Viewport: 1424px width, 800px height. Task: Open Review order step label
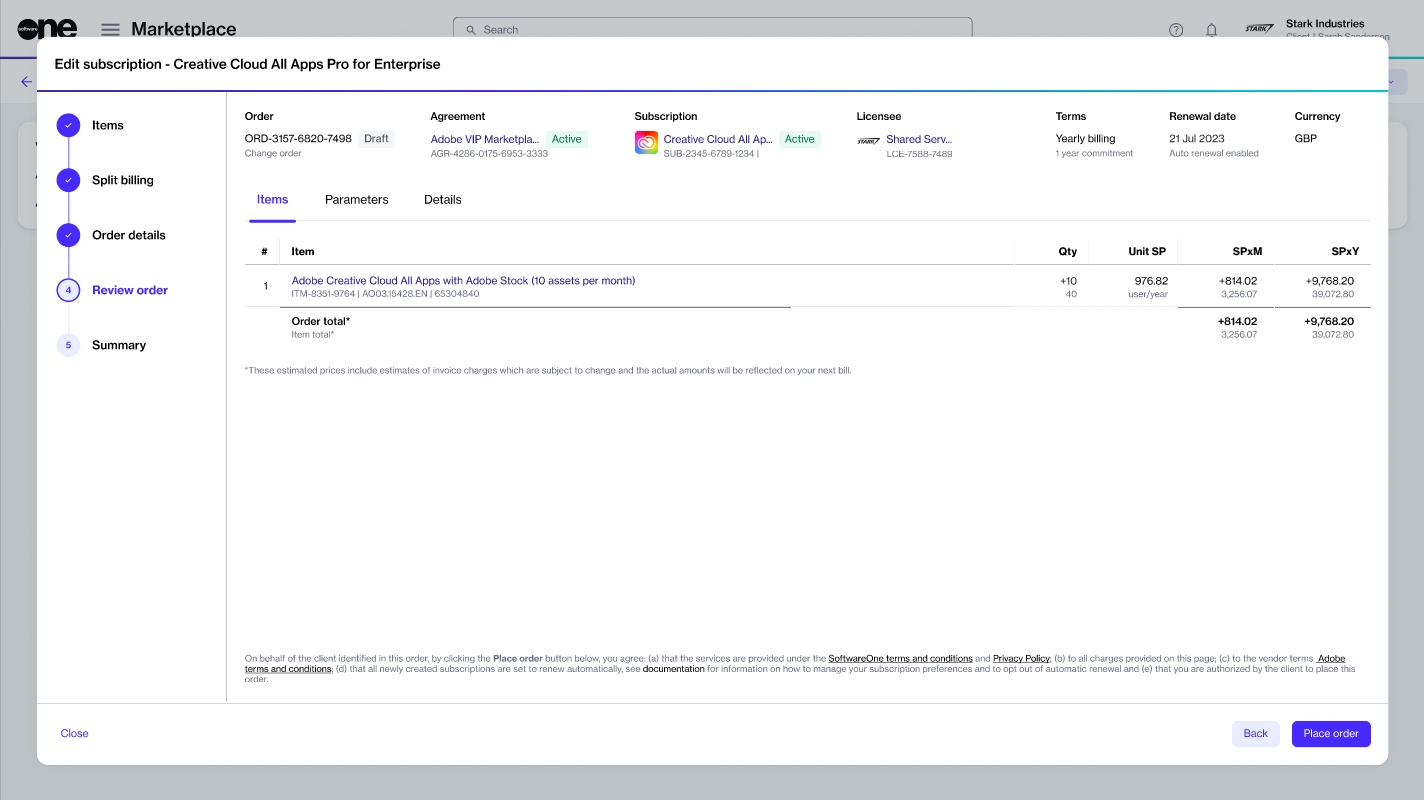point(130,290)
